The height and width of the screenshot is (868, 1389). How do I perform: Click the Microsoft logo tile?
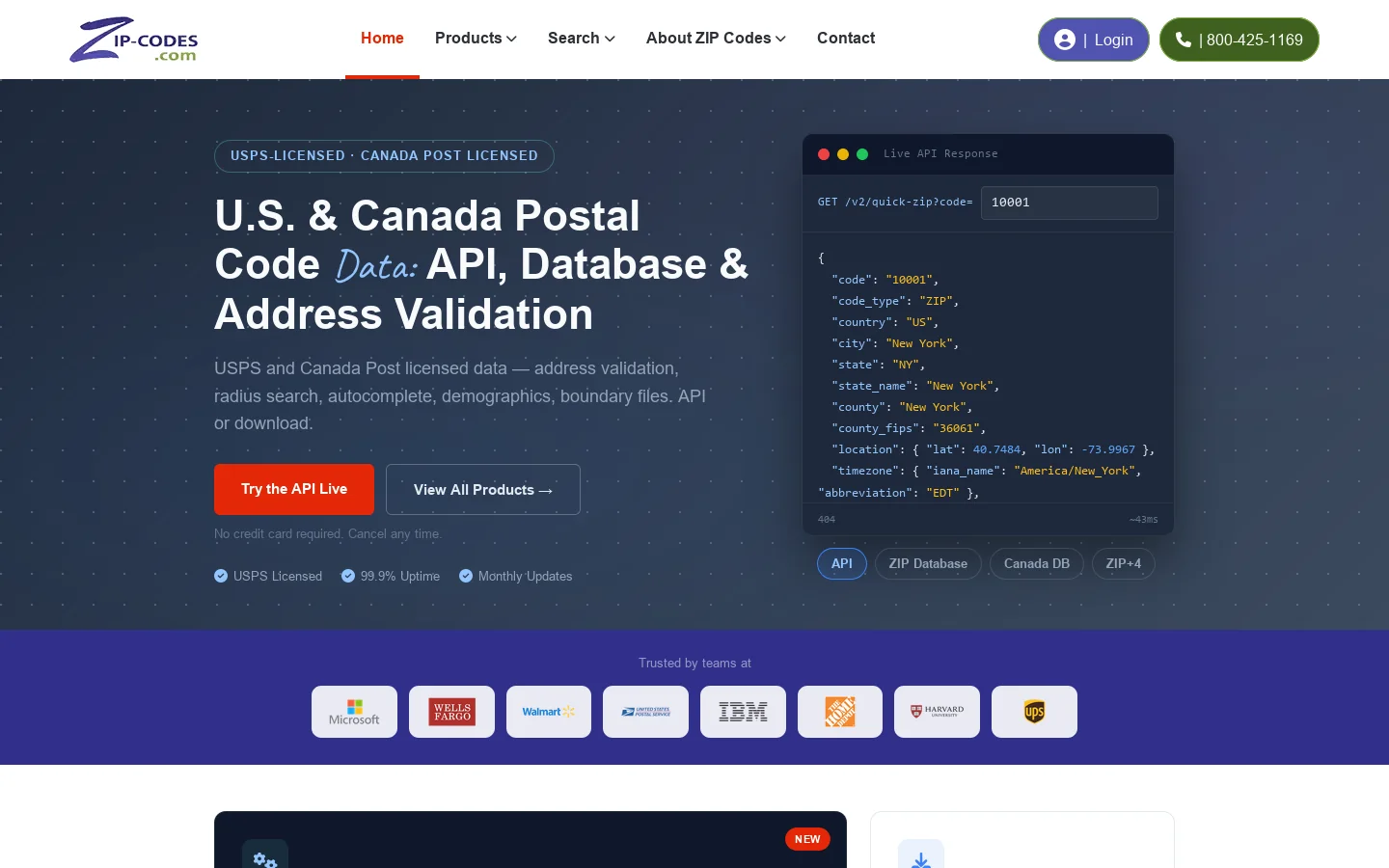point(354,712)
